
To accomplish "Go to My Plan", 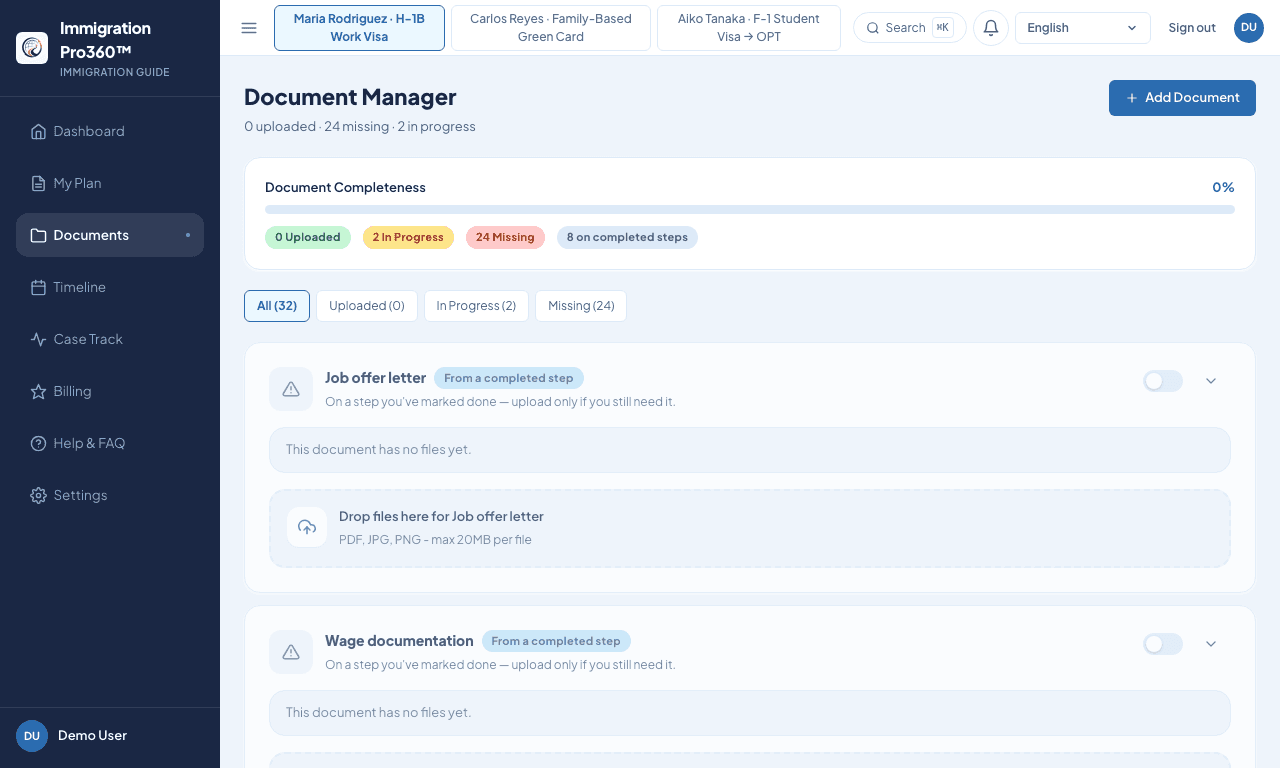I will (110, 183).
